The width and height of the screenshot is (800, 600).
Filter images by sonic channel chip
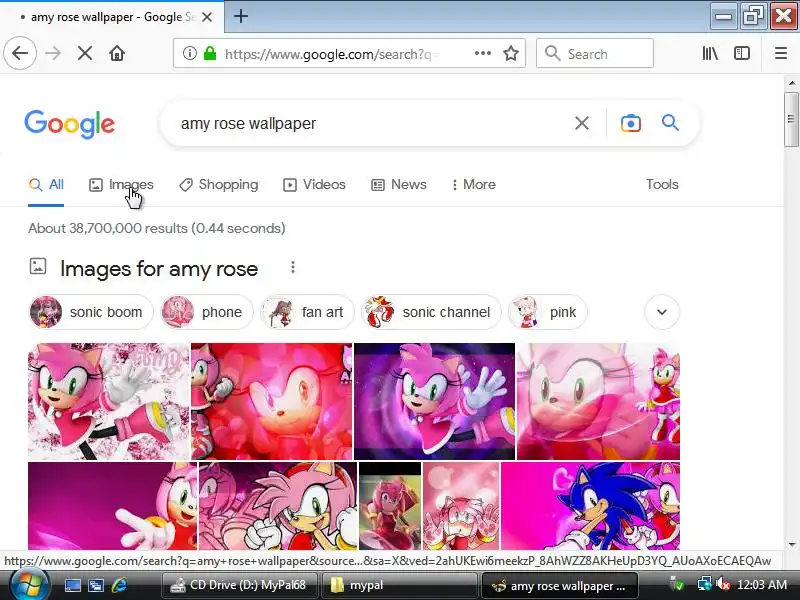click(431, 312)
